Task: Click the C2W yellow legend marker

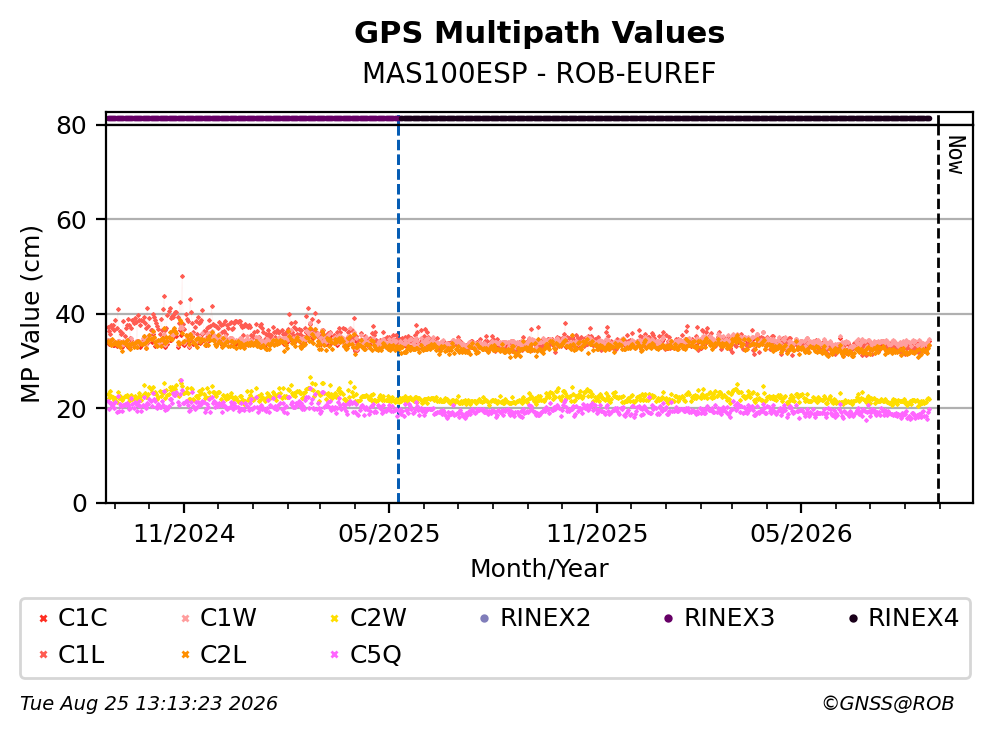Action: [x=335, y=619]
